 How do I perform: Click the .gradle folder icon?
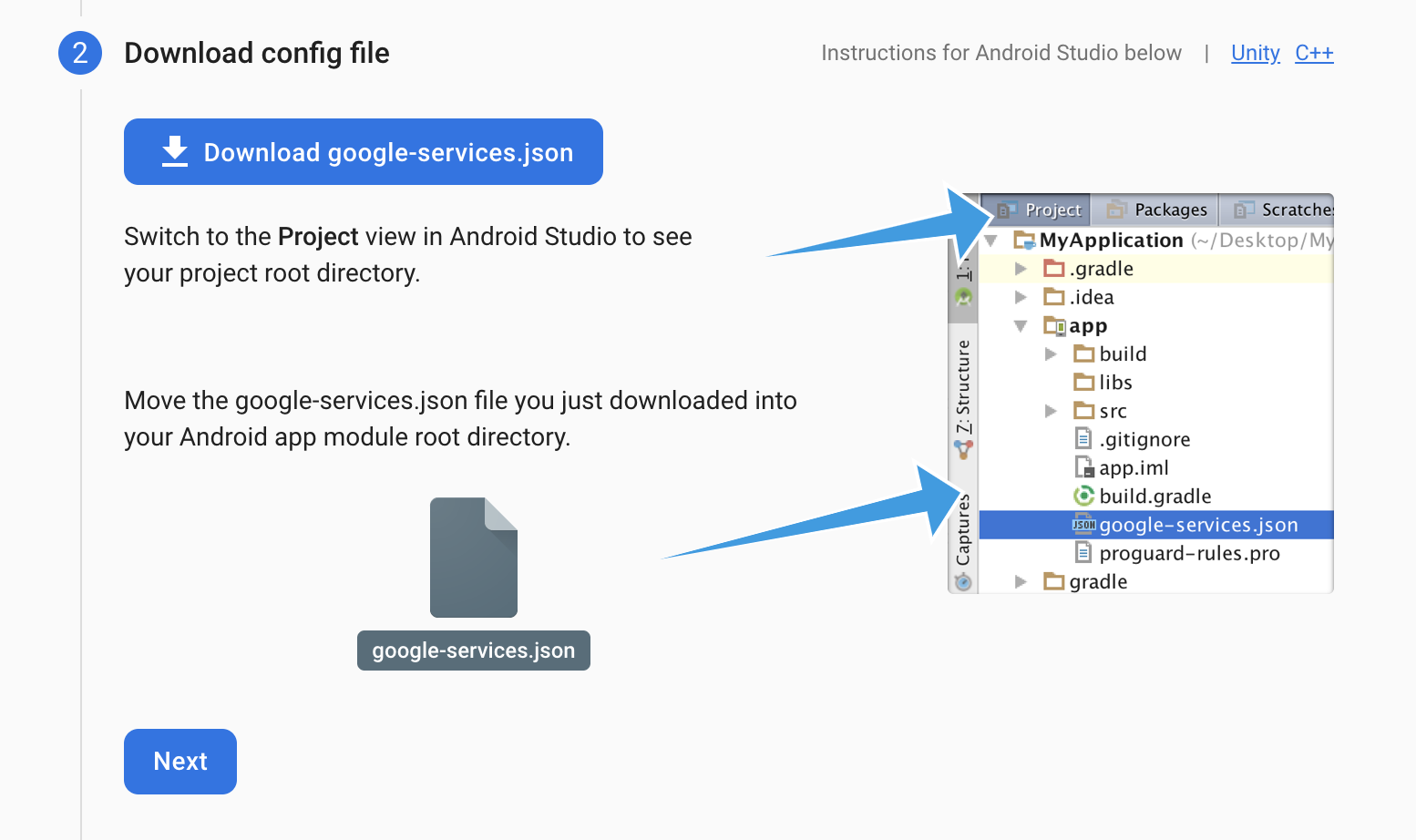pyautogui.click(x=1054, y=268)
